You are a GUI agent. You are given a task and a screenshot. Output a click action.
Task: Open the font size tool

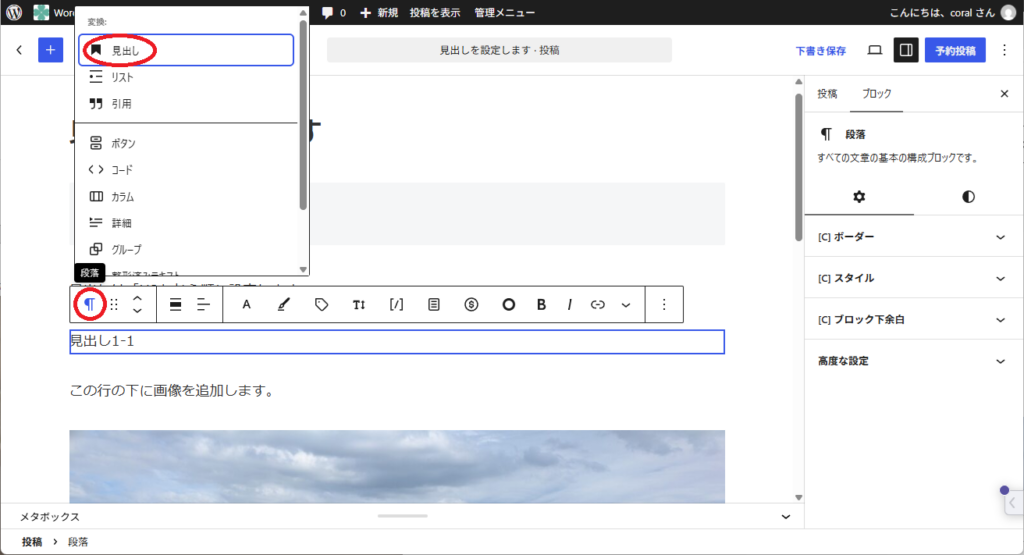pyautogui.click(x=359, y=304)
